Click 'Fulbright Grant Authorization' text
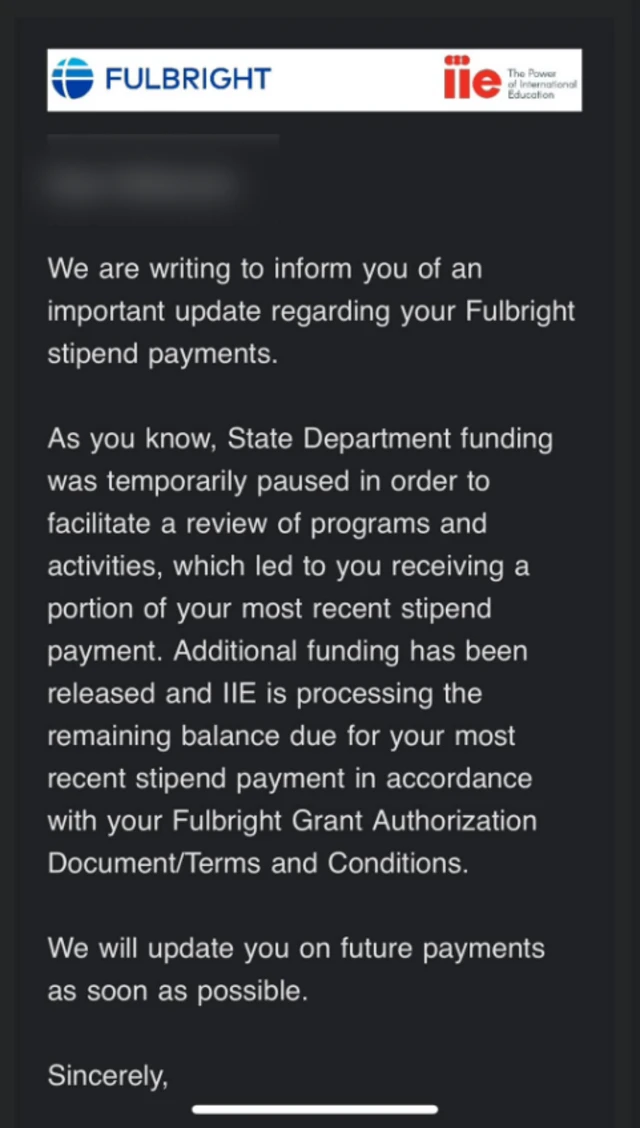 click(355, 821)
